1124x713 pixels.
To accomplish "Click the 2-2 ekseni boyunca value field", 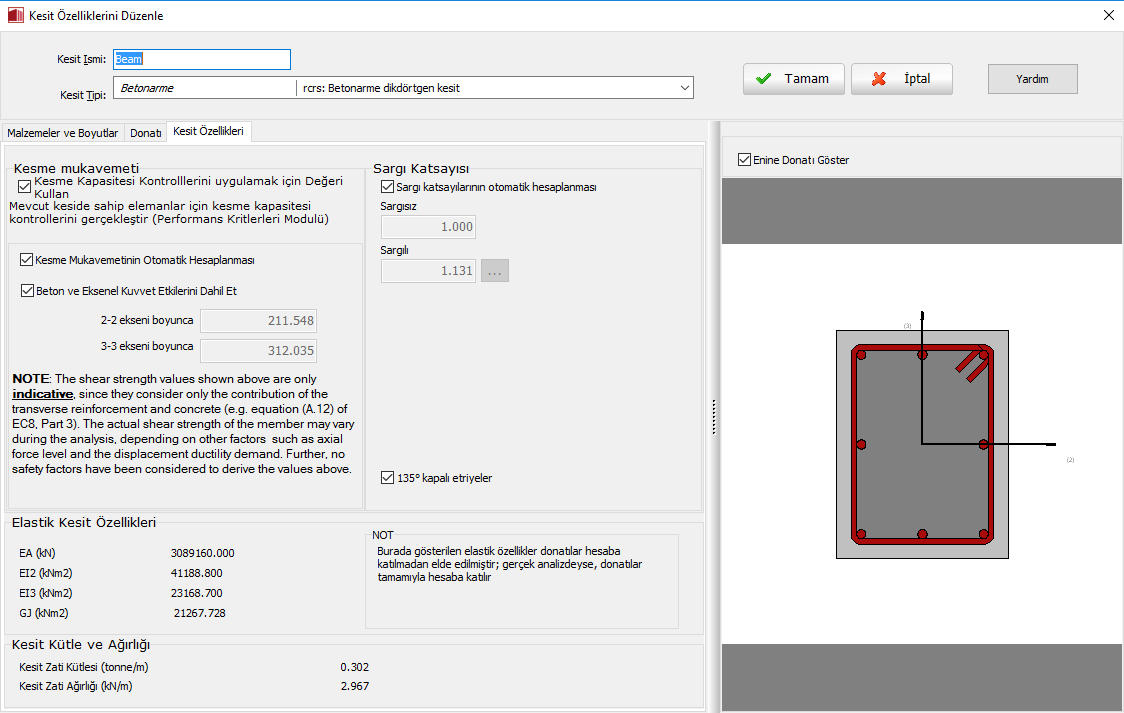I will [258, 321].
